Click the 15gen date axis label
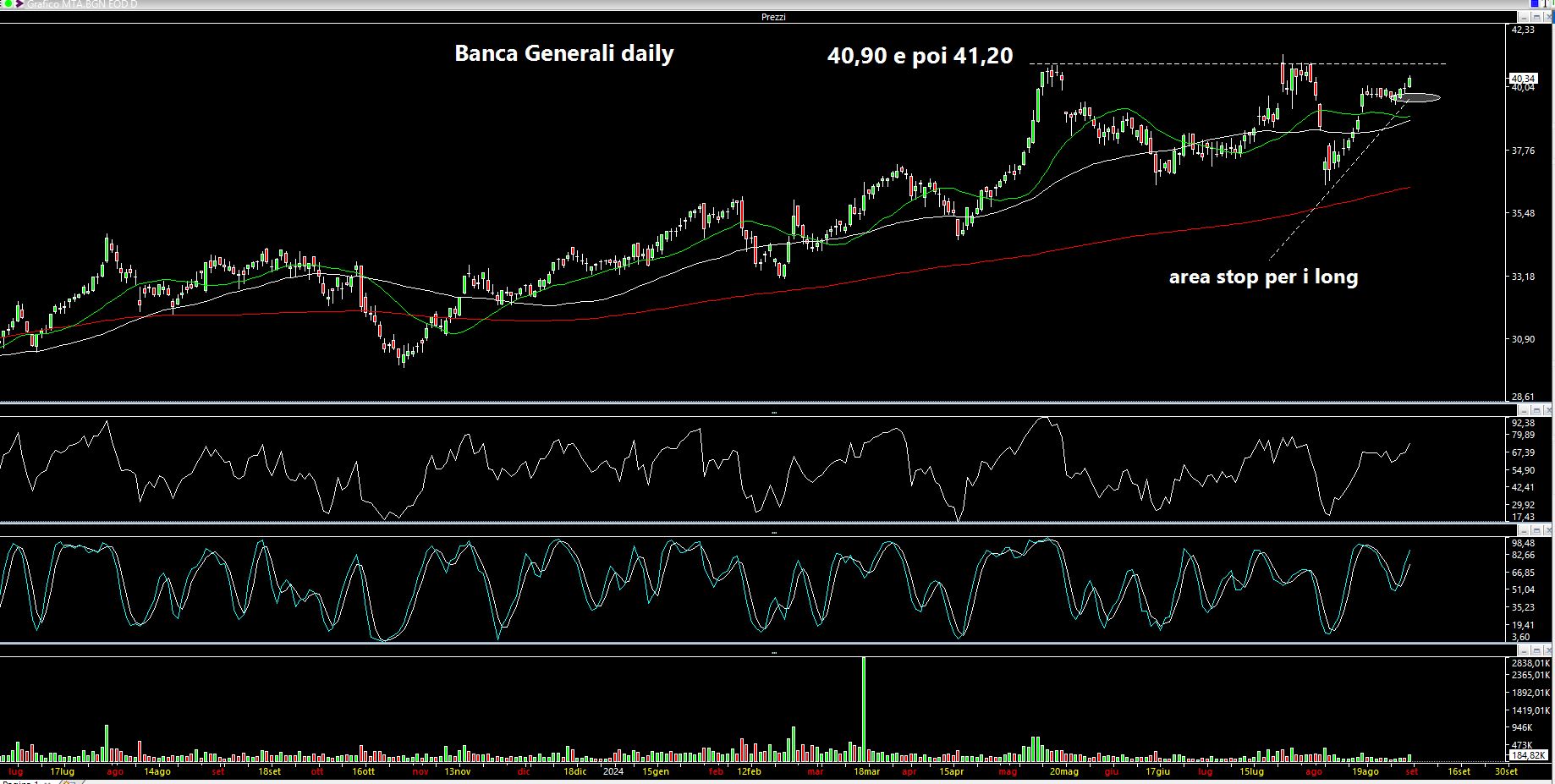The height and width of the screenshot is (784, 1555). pyautogui.click(x=656, y=771)
